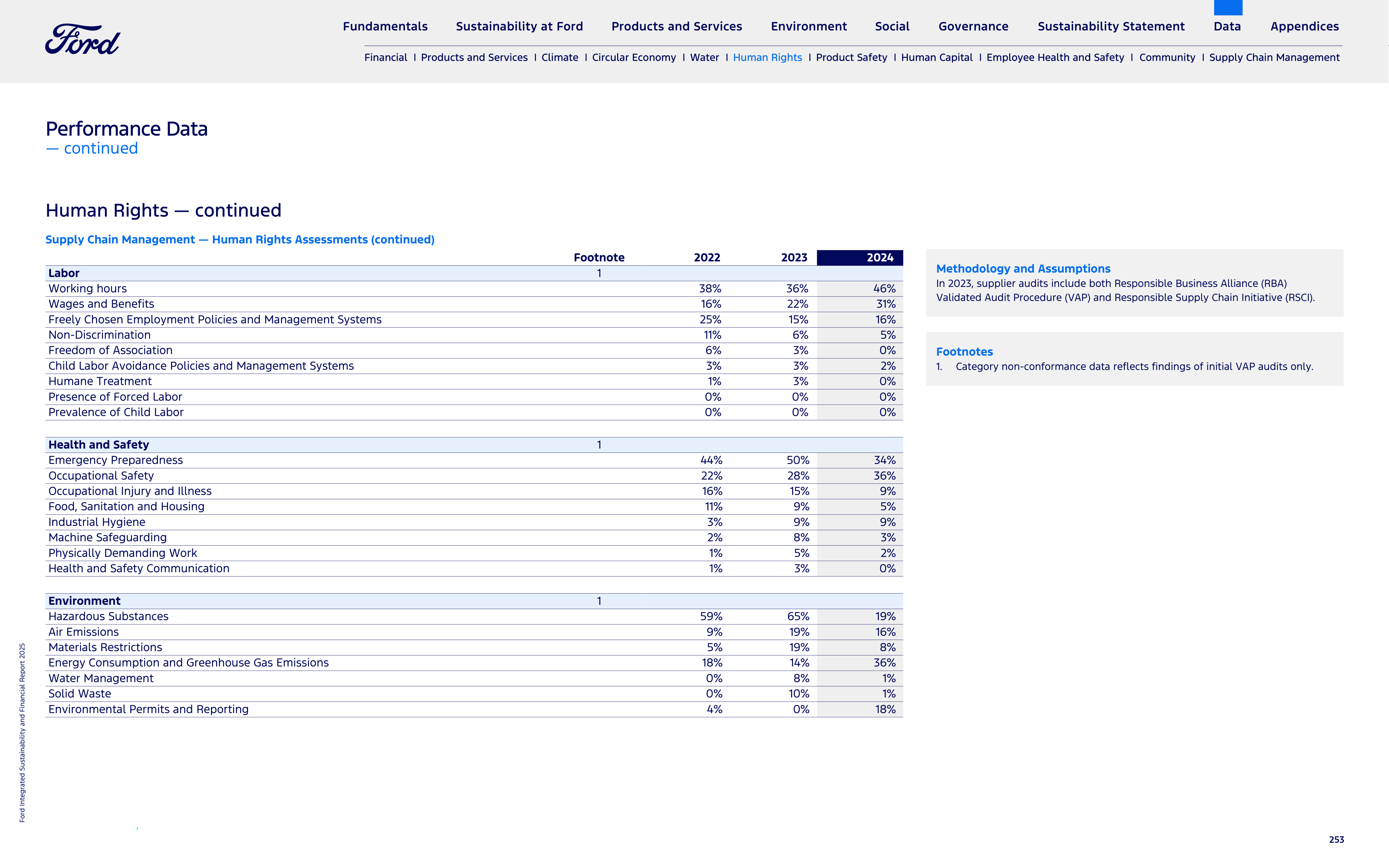This screenshot has width=1389, height=868.
Task: Click the Physically Demanding Work row label
Action: 122,553
